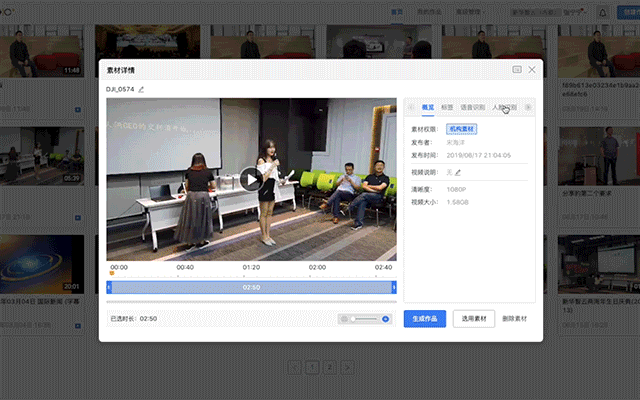Open the 语音识别 tab
The height and width of the screenshot is (400, 640).
coord(472,107)
